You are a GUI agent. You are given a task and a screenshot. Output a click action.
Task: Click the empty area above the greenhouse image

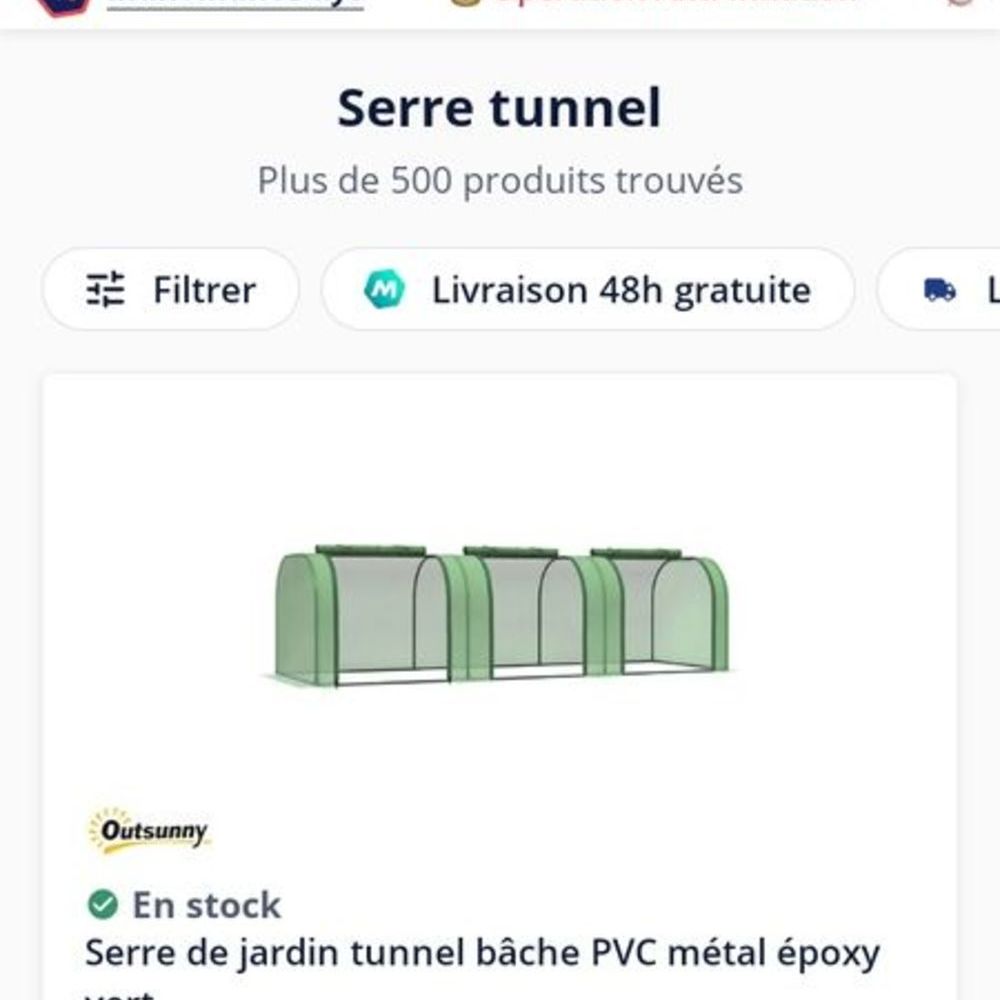pyautogui.click(x=500, y=450)
